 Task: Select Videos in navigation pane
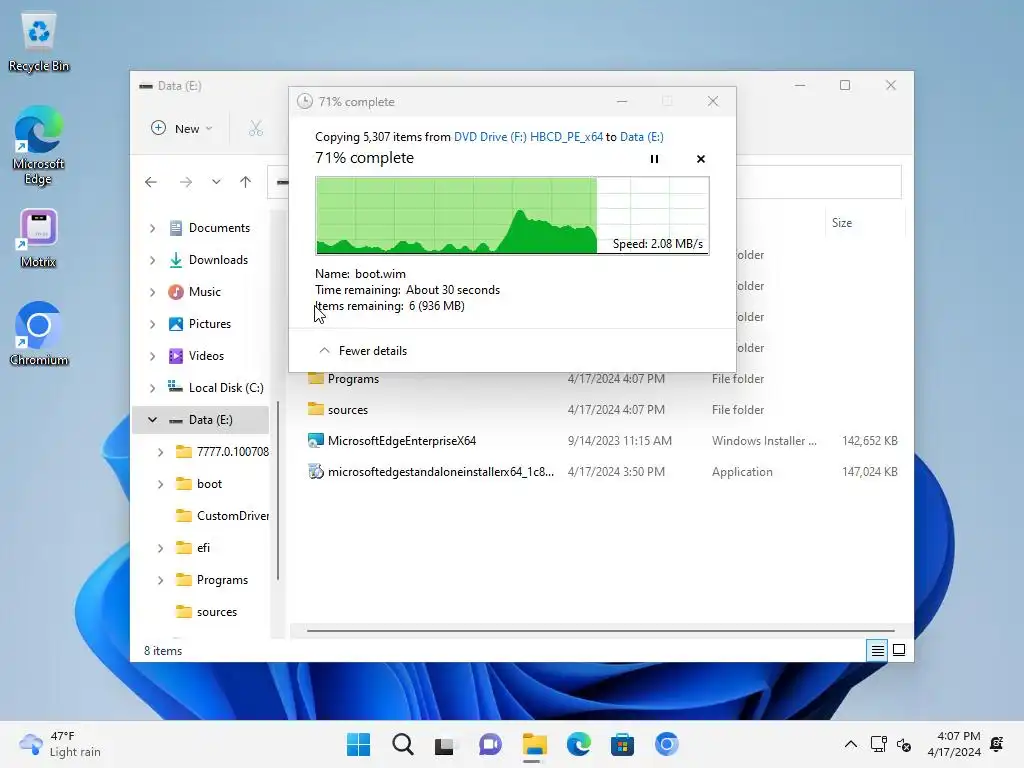coord(196,356)
